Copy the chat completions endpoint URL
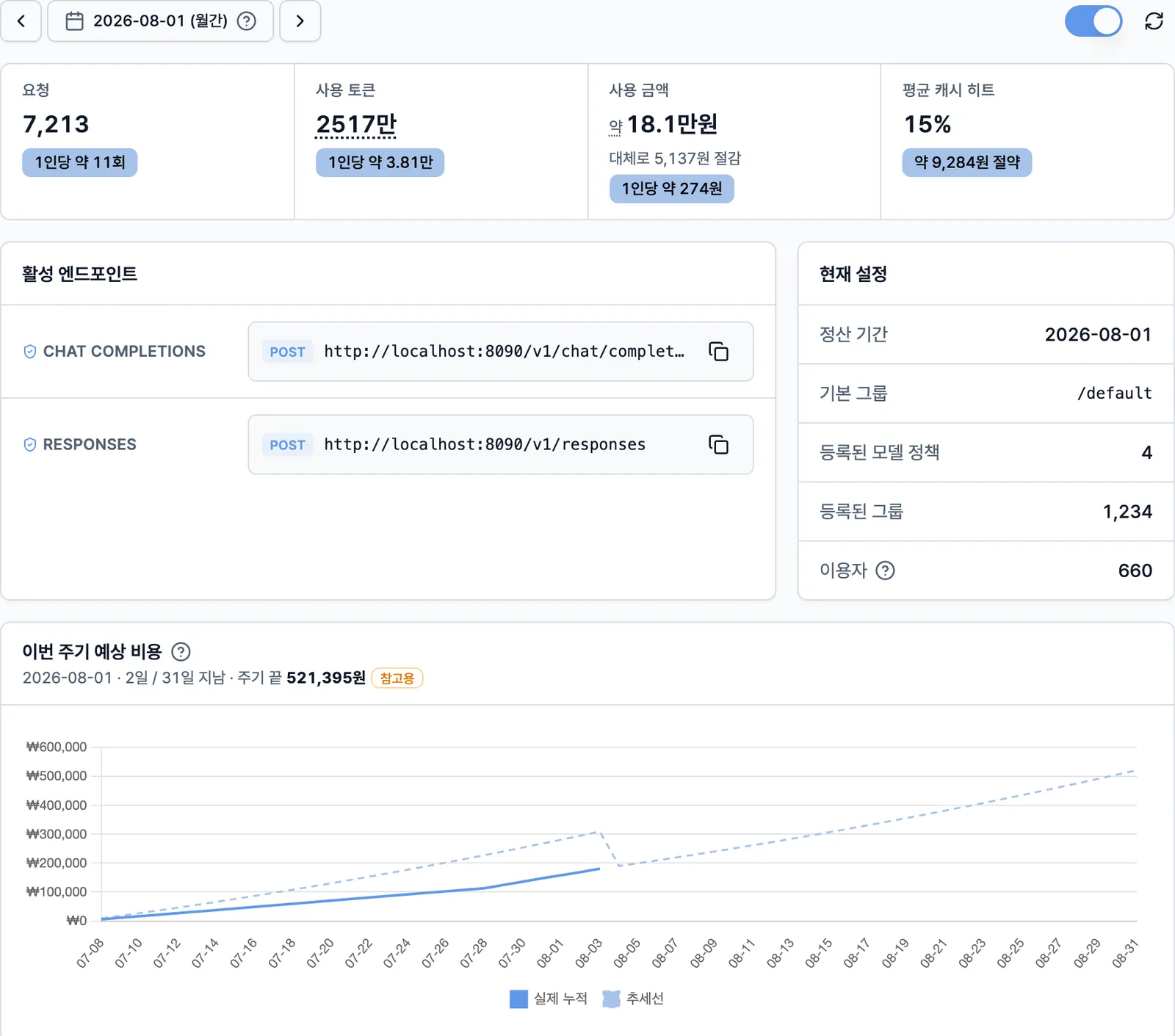The image size is (1175, 1036). 718,351
